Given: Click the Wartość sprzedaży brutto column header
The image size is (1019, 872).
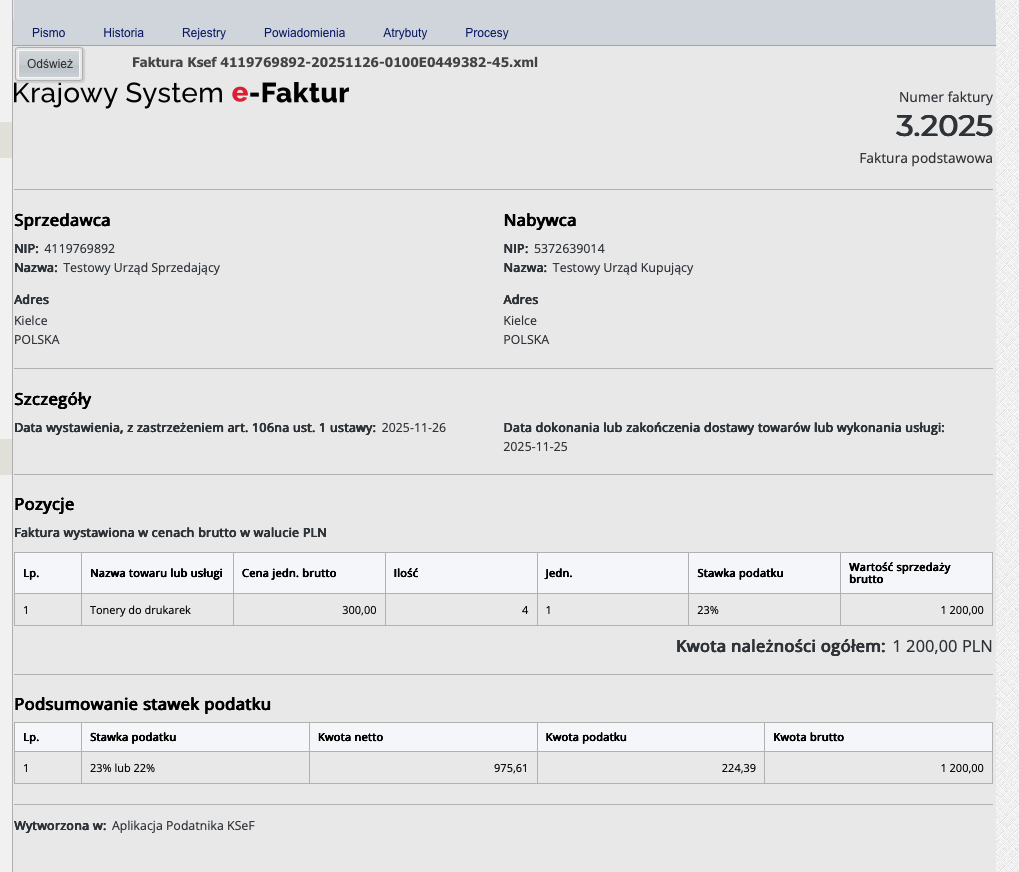Looking at the screenshot, I should pos(899,573).
